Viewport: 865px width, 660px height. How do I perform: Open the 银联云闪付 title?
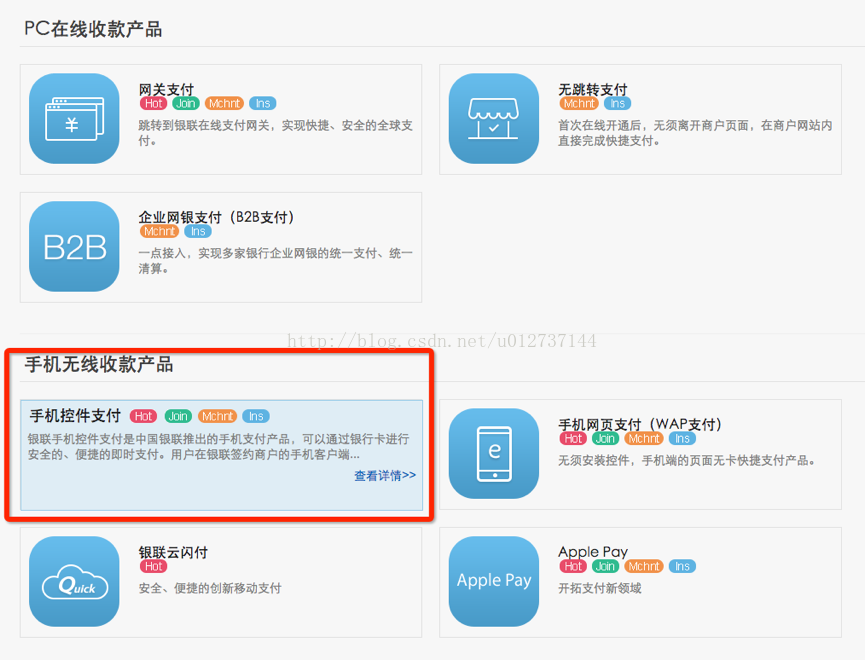point(173,552)
